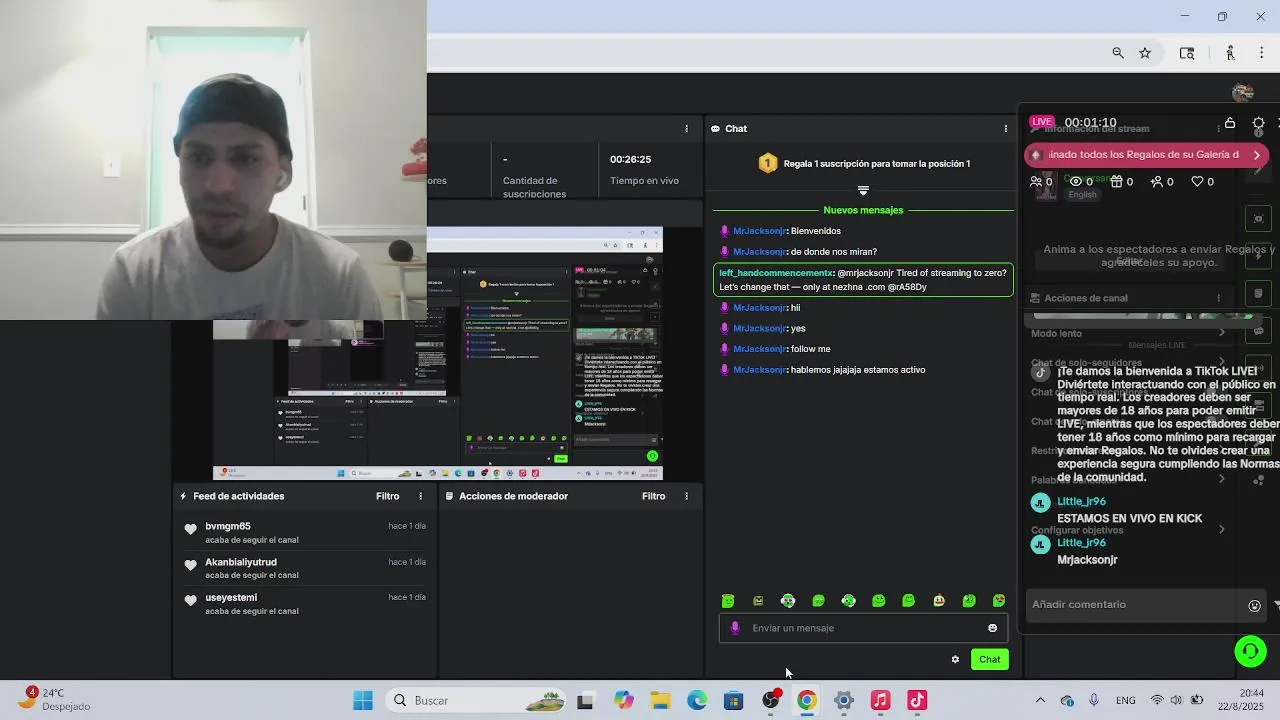Viewport: 1280px width, 720px height.
Task: Click the Cantidad de suscripciones stat card
Action: coord(545,170)
